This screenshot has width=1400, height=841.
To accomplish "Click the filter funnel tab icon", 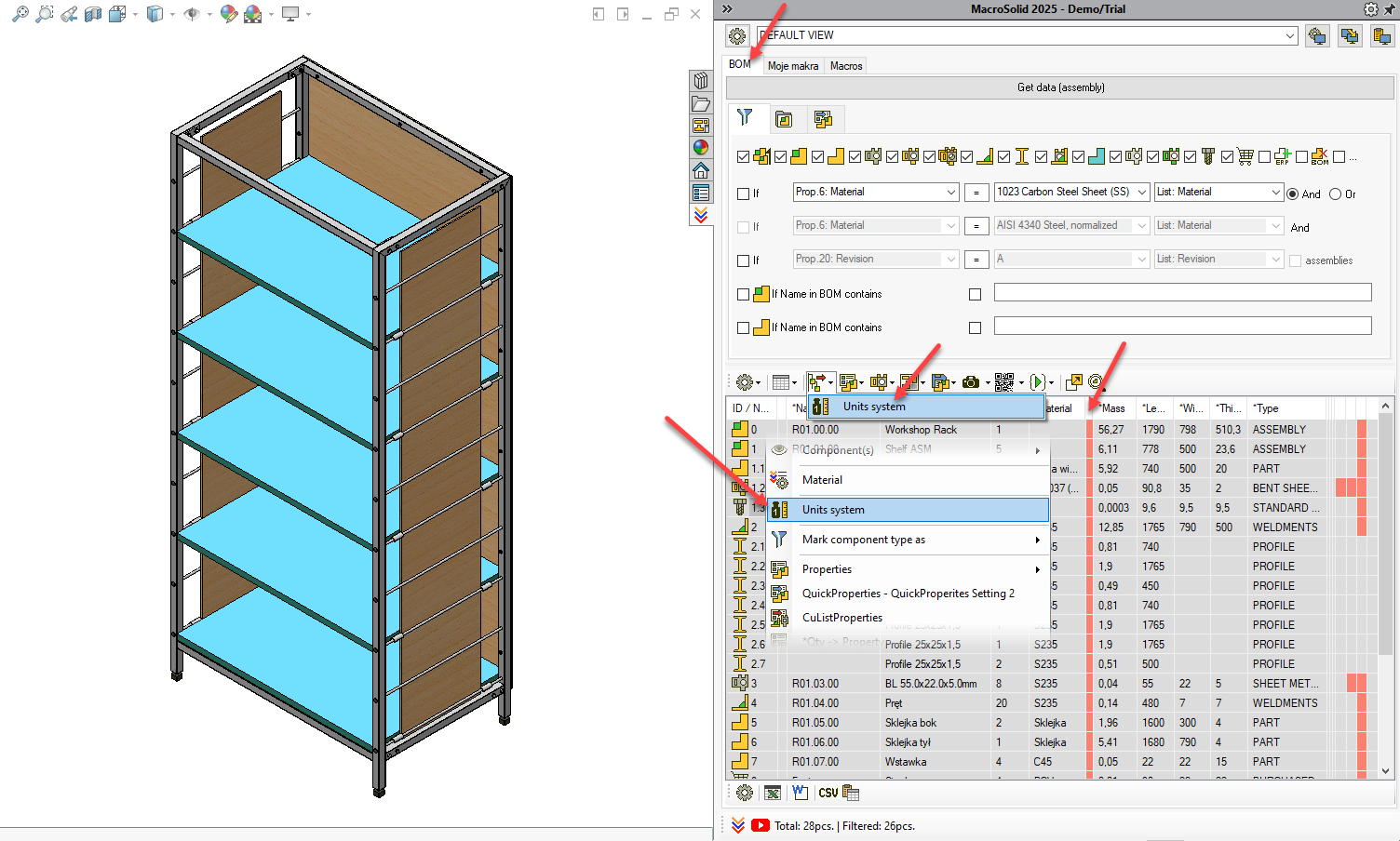I will [745, 117].
